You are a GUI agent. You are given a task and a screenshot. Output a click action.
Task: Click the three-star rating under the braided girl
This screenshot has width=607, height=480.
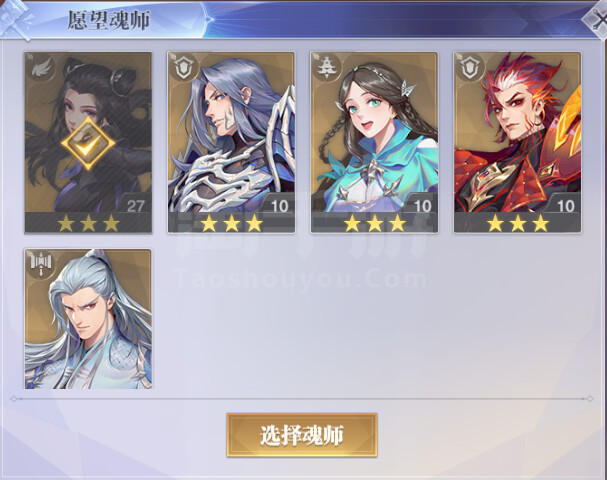point(374,223)
